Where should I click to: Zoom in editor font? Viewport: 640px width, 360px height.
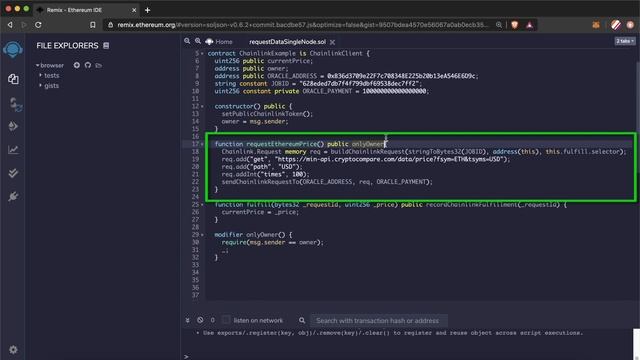coord(198,41)
